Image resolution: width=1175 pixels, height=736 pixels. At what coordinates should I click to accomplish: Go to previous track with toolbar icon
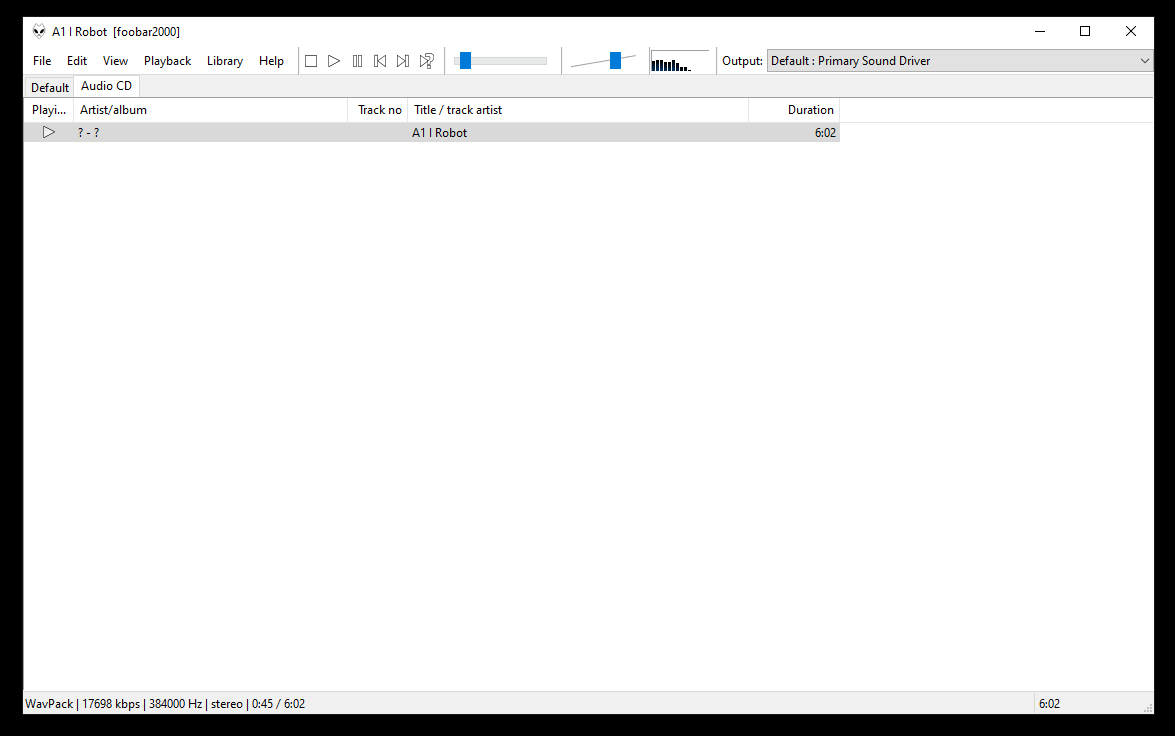click(380, 61)
